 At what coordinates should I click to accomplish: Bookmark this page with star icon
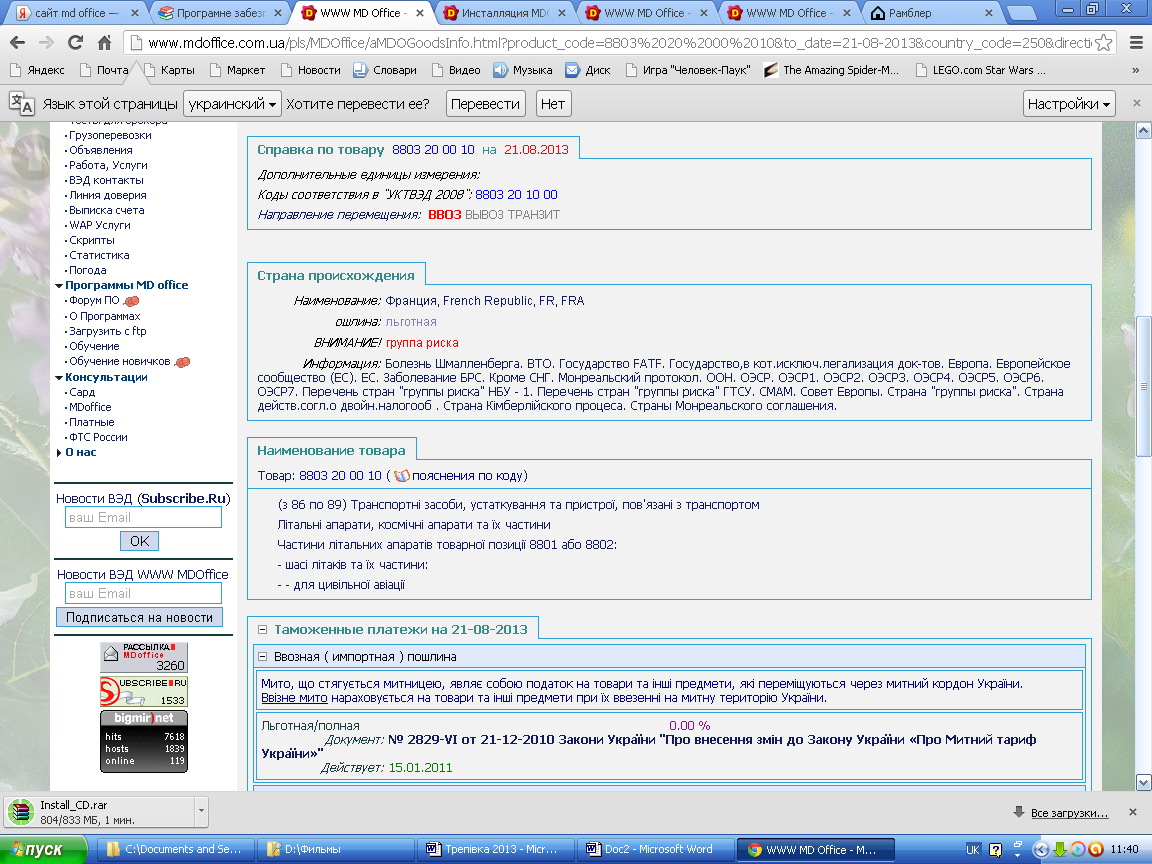[x=1103, y=43]
